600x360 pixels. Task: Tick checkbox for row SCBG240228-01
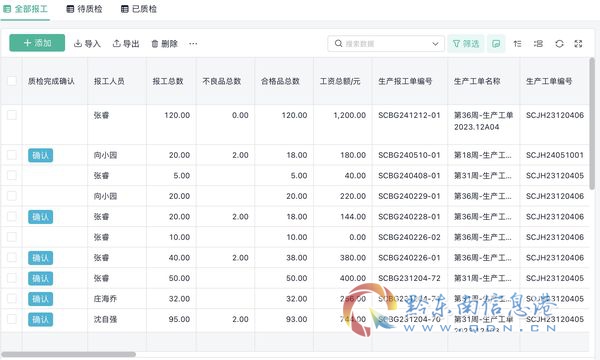(12, 217)
